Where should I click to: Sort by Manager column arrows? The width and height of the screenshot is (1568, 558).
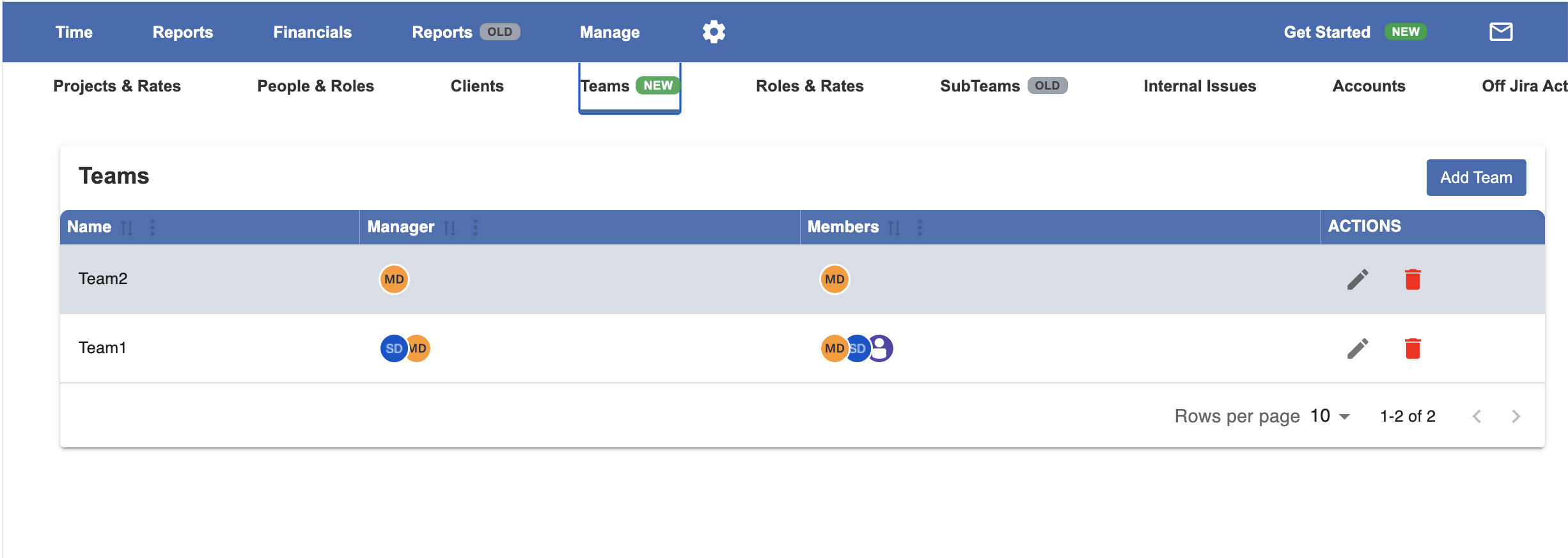click(450, 228)
